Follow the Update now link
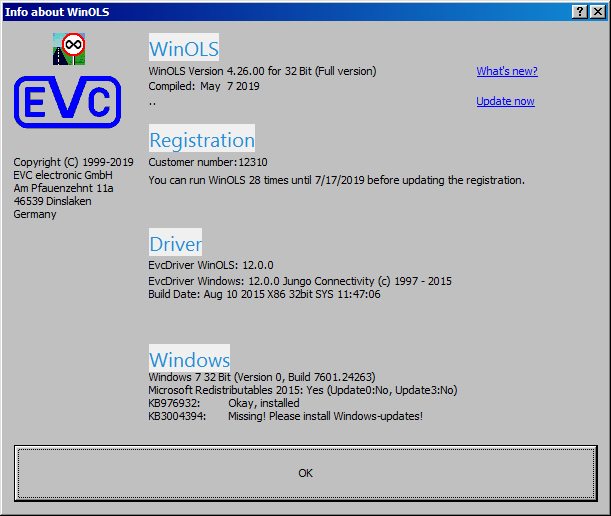611x516 pixels. click(505, 101)
